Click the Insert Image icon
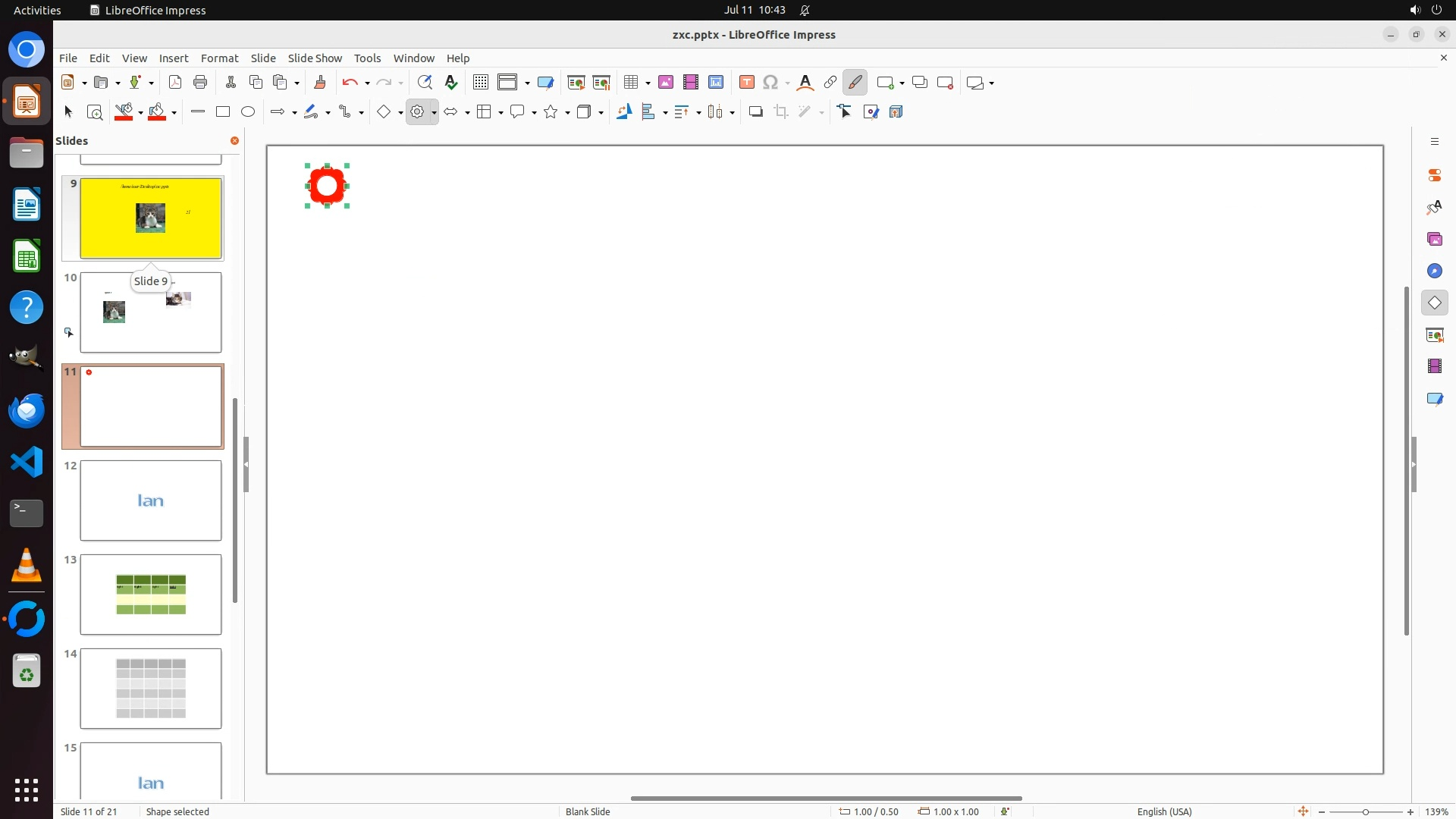 coord(666,83)
